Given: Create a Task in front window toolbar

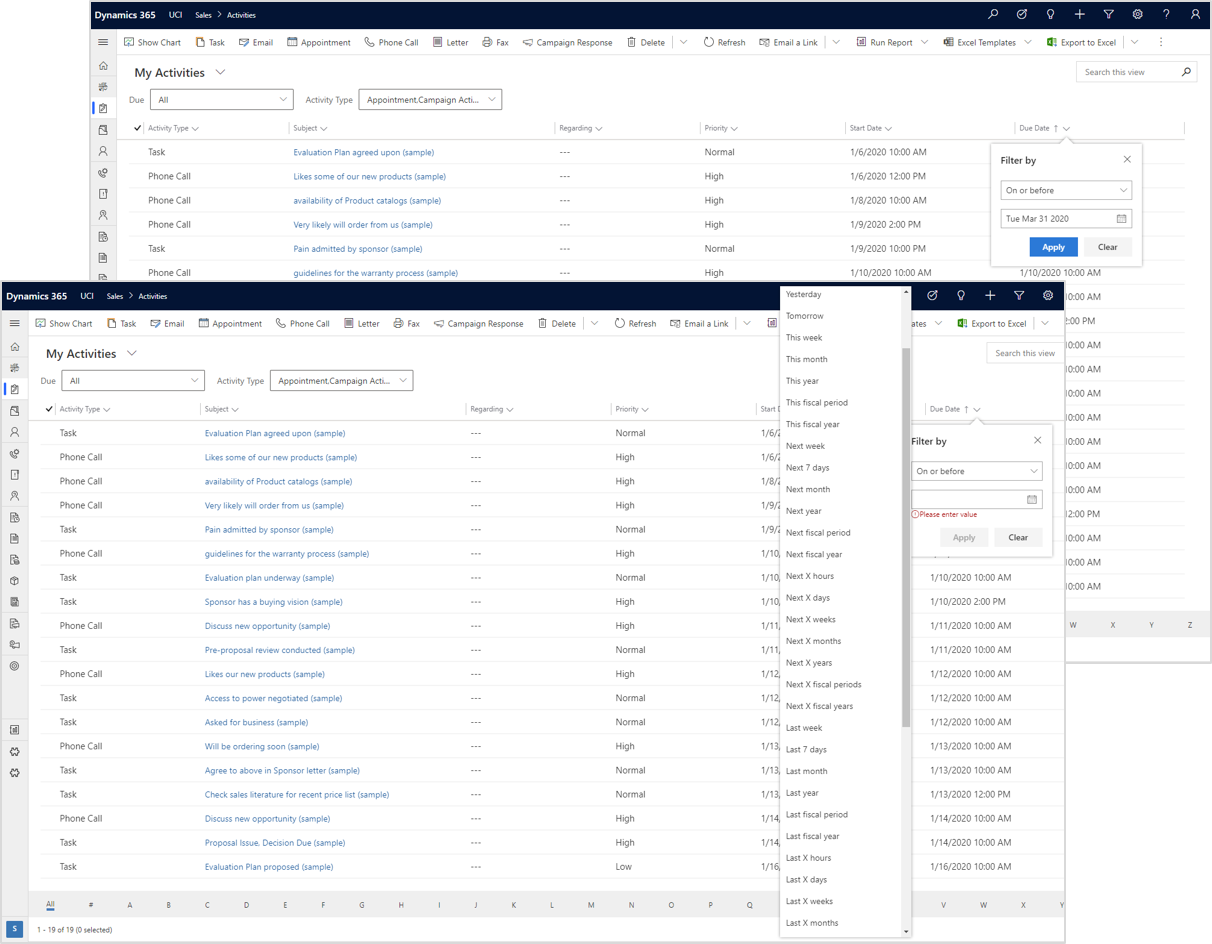Looking at the screenshot, I should click(121, 323).
